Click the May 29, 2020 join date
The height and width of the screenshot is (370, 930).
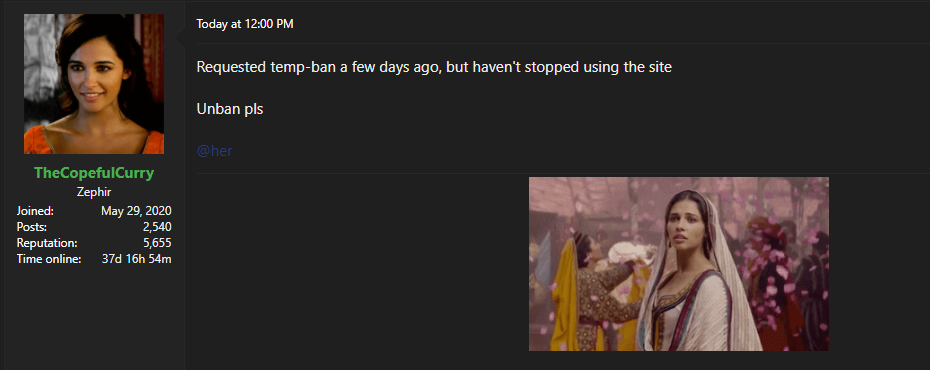pos(136,211)
